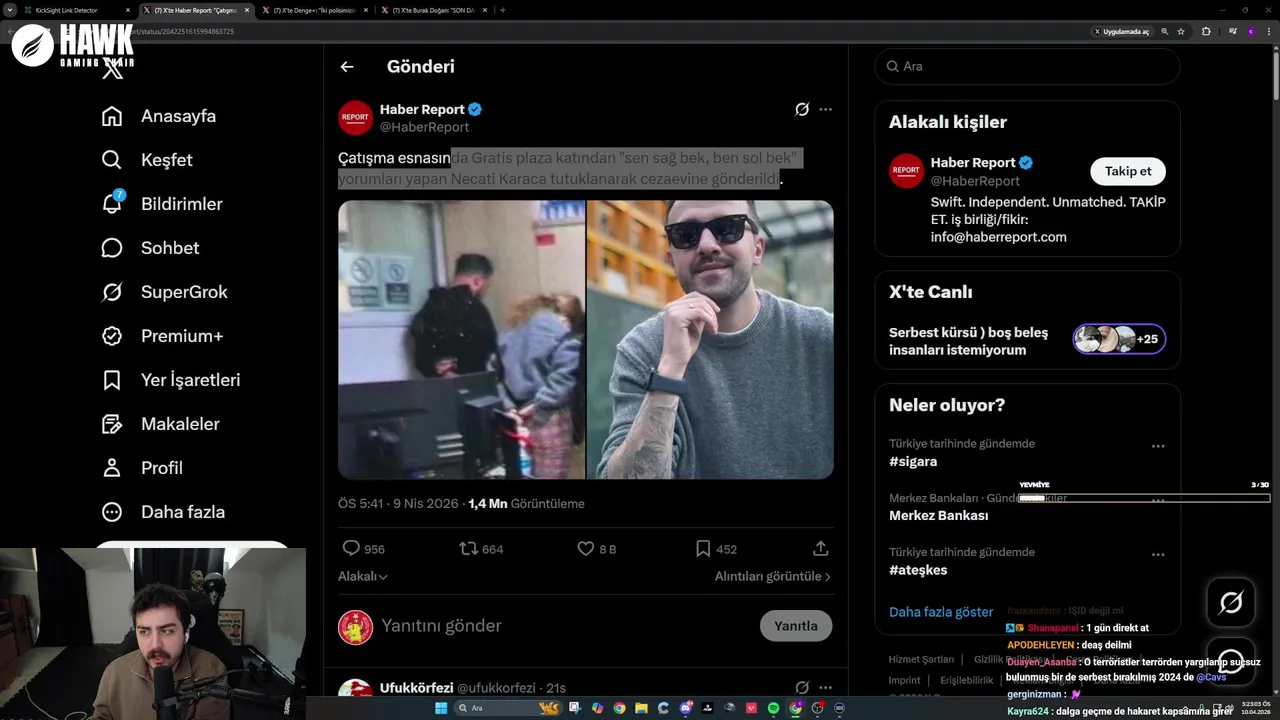Click reply icon with 956 replies
1280x720 pixels.
tap(351, 548)
